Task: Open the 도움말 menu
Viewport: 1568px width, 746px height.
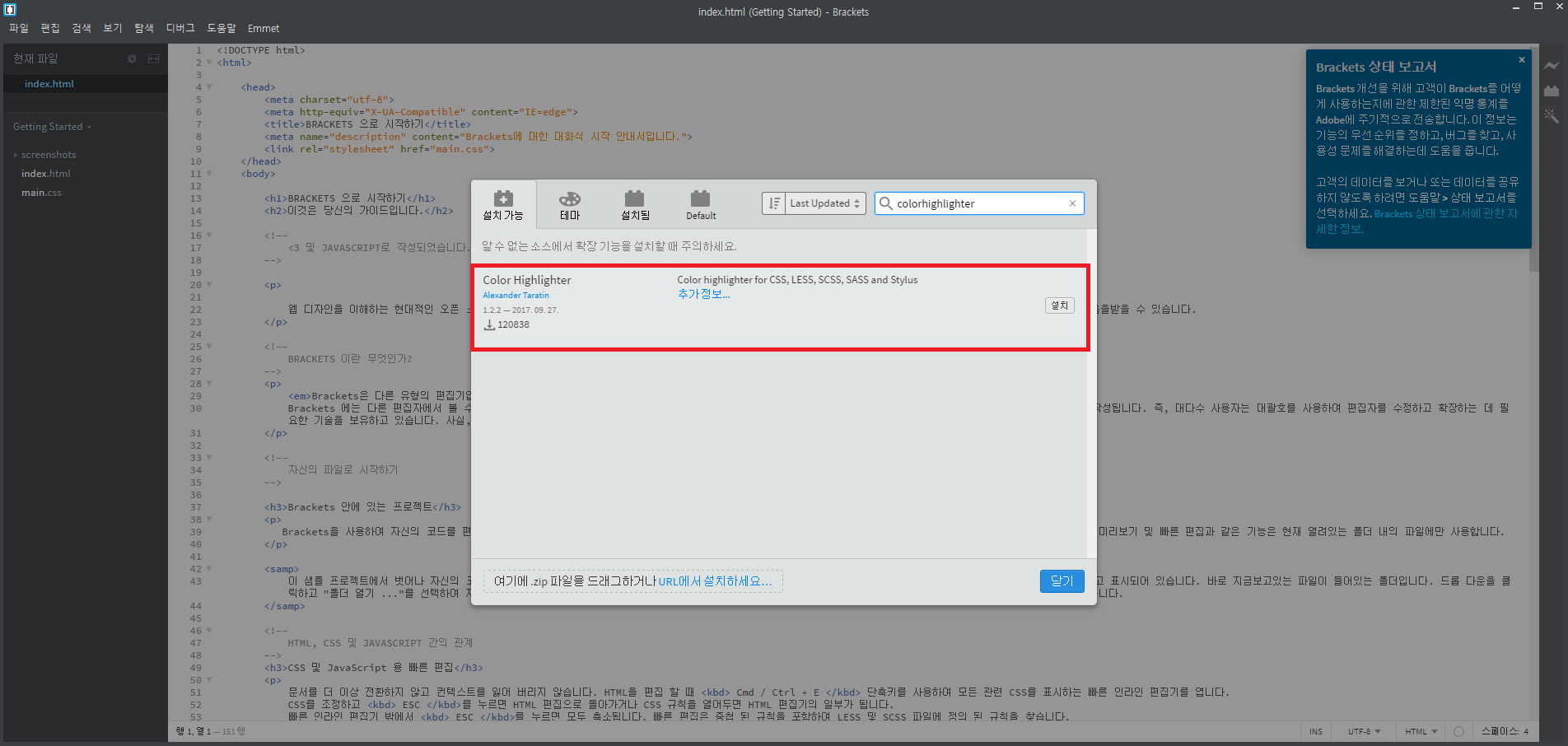Action: pos(222,28)
